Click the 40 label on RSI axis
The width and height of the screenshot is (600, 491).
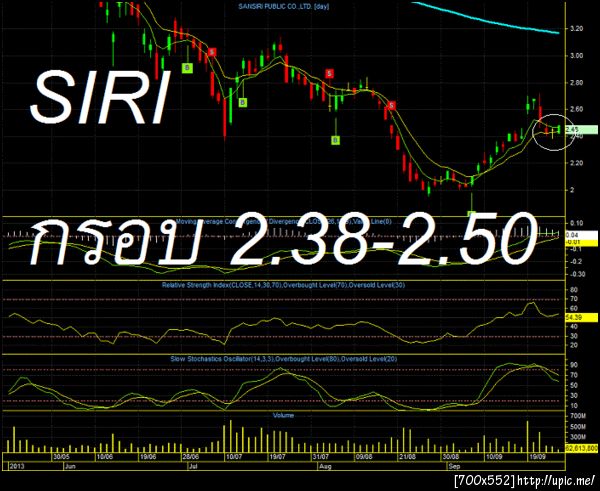[x=574, y=327]
